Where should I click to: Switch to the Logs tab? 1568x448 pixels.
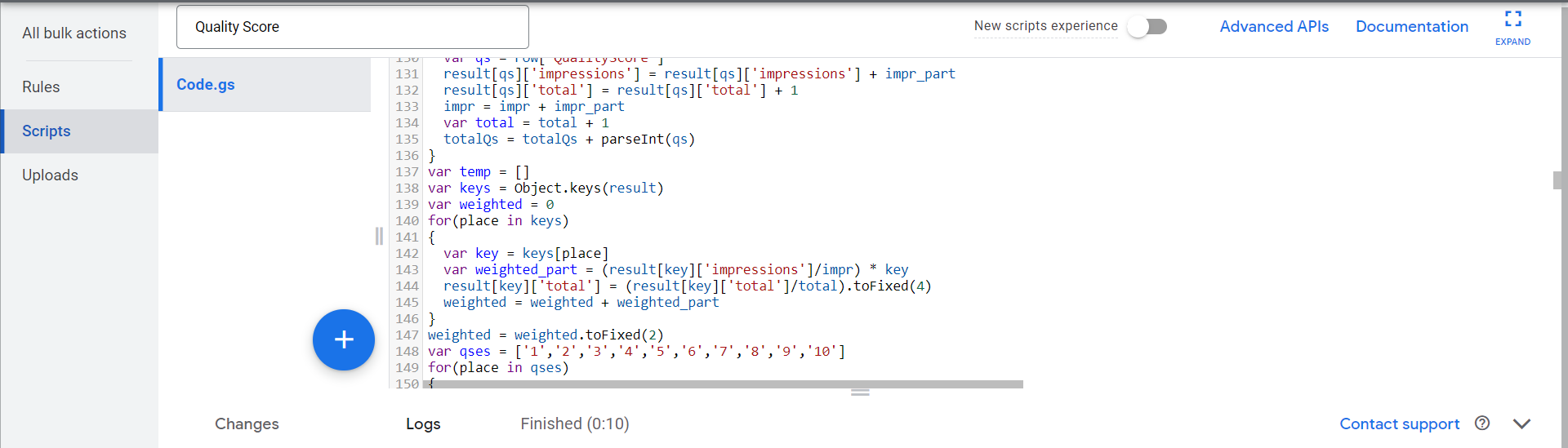pos(423,424)
